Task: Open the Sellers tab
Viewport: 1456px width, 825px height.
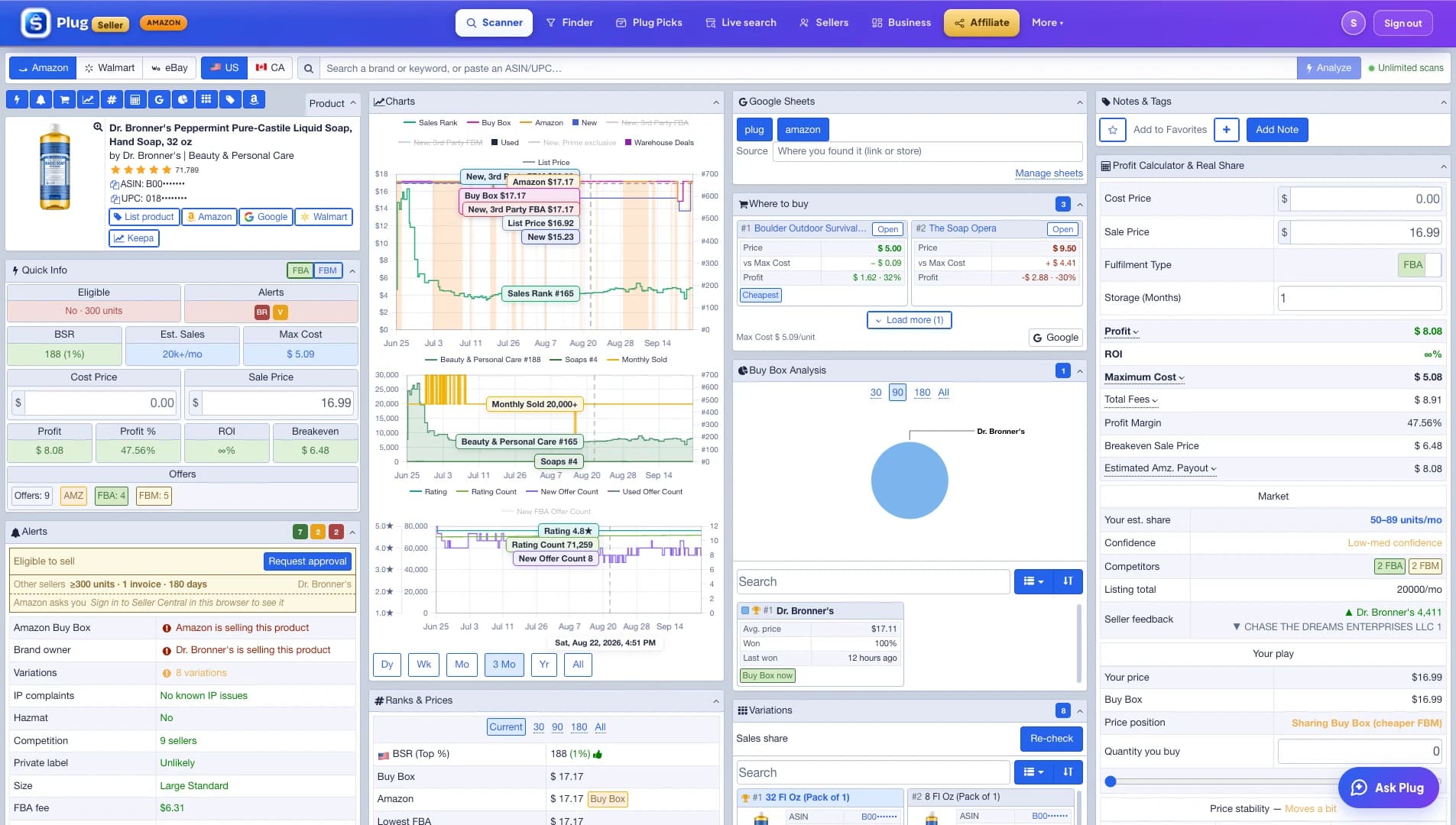Action: 824,23
